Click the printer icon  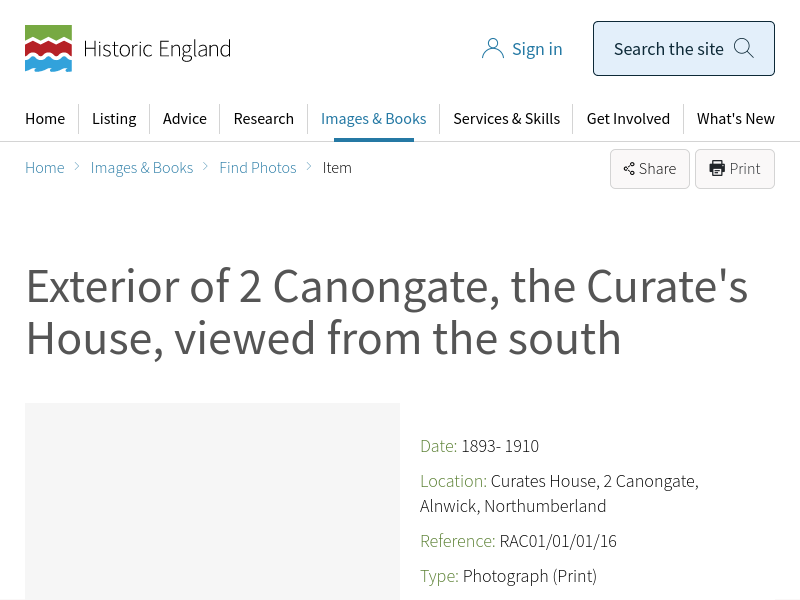[x=716, y=168]
